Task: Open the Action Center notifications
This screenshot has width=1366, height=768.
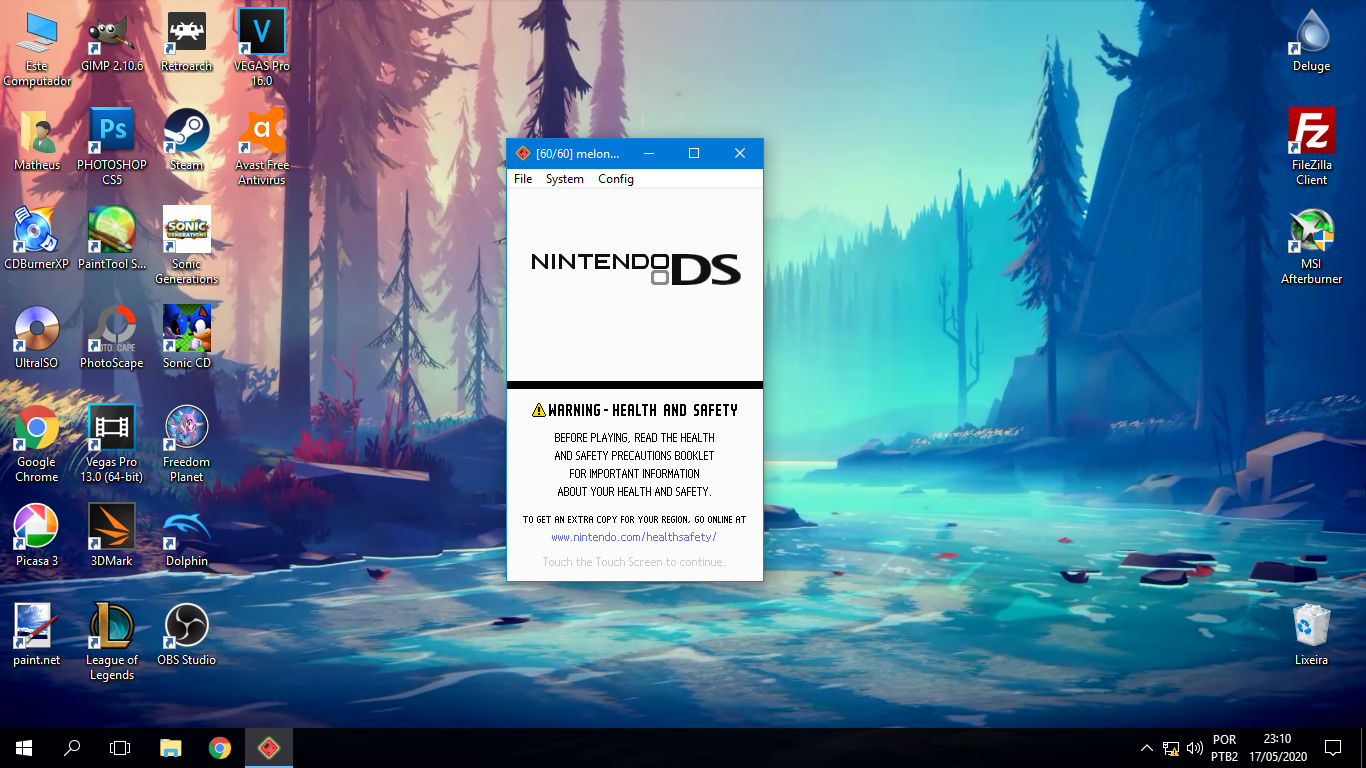Action: tap(1334, 747)
